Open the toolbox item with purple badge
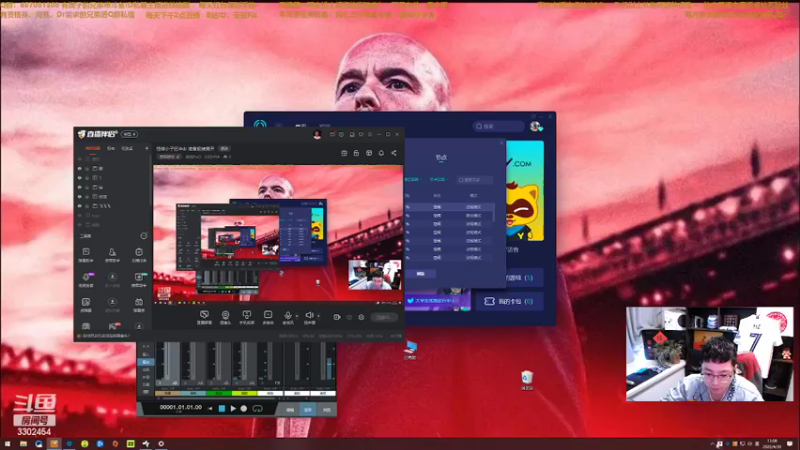The width and height of the screenshot is (800, 450). coord(86,279)
